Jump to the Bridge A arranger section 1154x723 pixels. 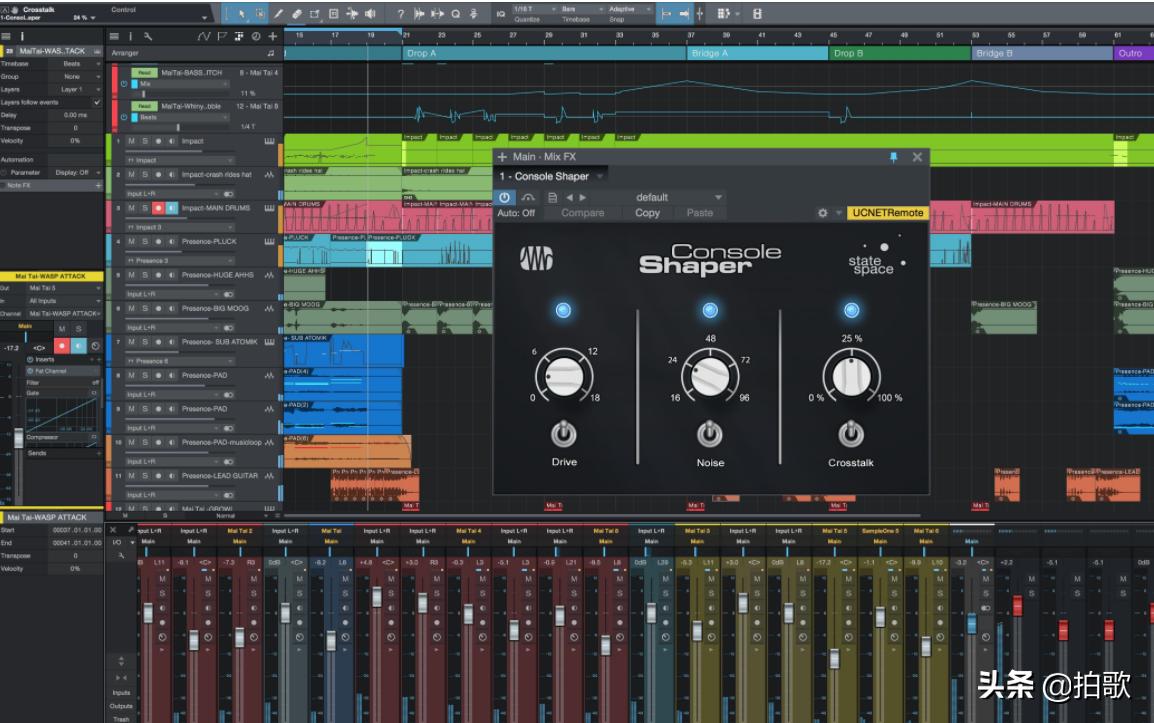(708, 53)
